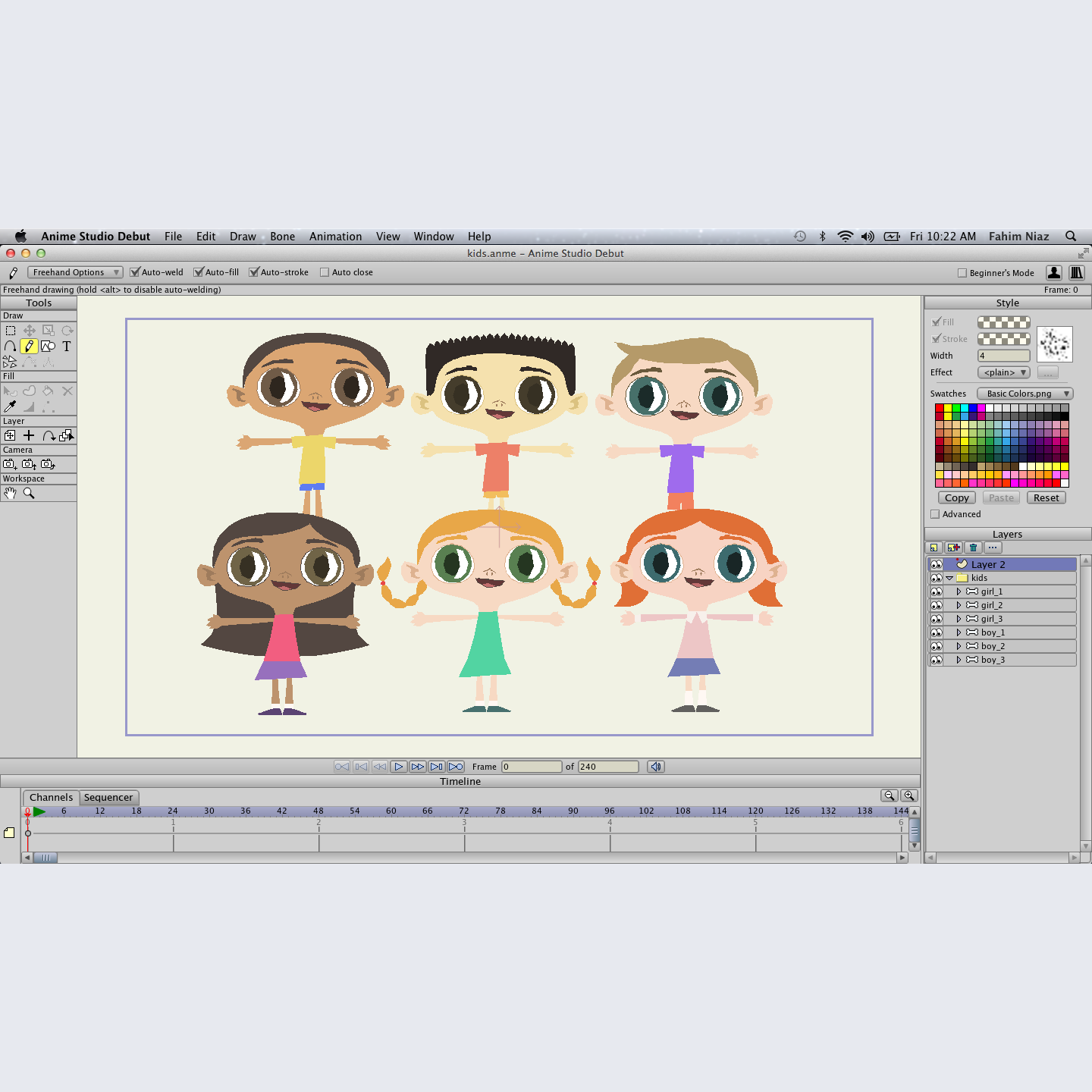Click the Stroke color swatch

1004,339
